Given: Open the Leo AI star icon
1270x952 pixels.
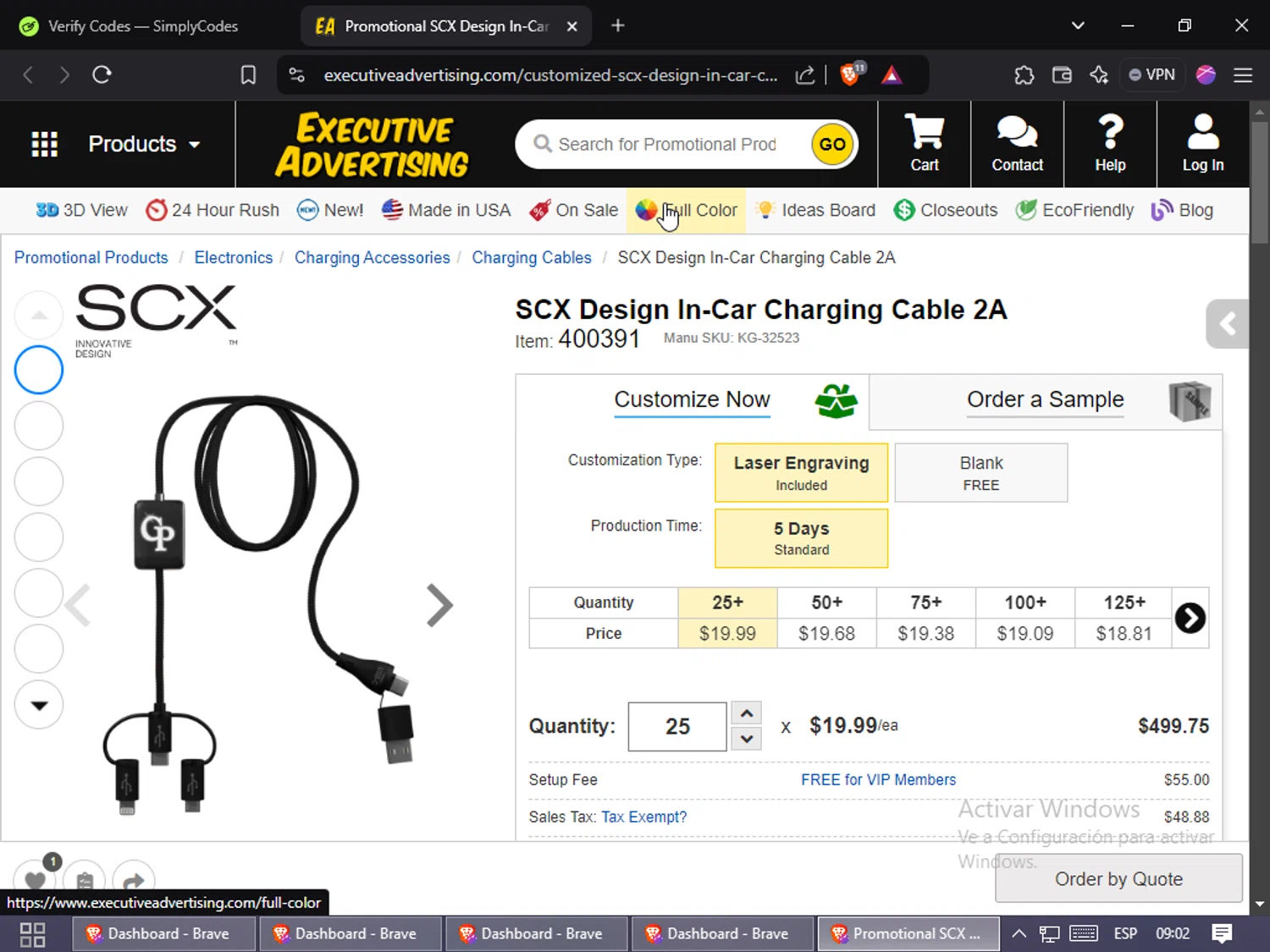Looking at the screenshot, I should 1099,75.
